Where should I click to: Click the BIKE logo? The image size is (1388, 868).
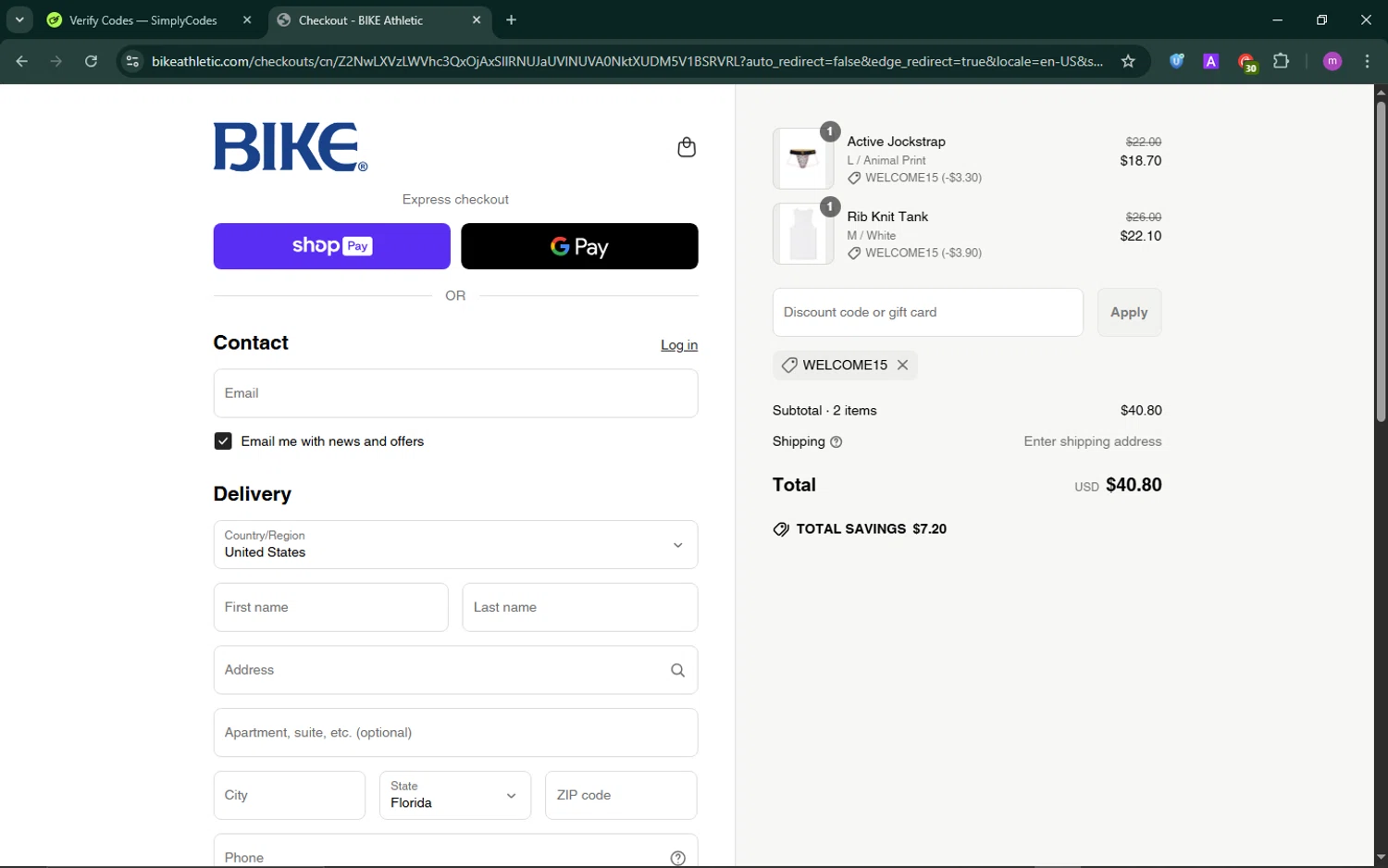pyautogui.click(x=290, y=147)
